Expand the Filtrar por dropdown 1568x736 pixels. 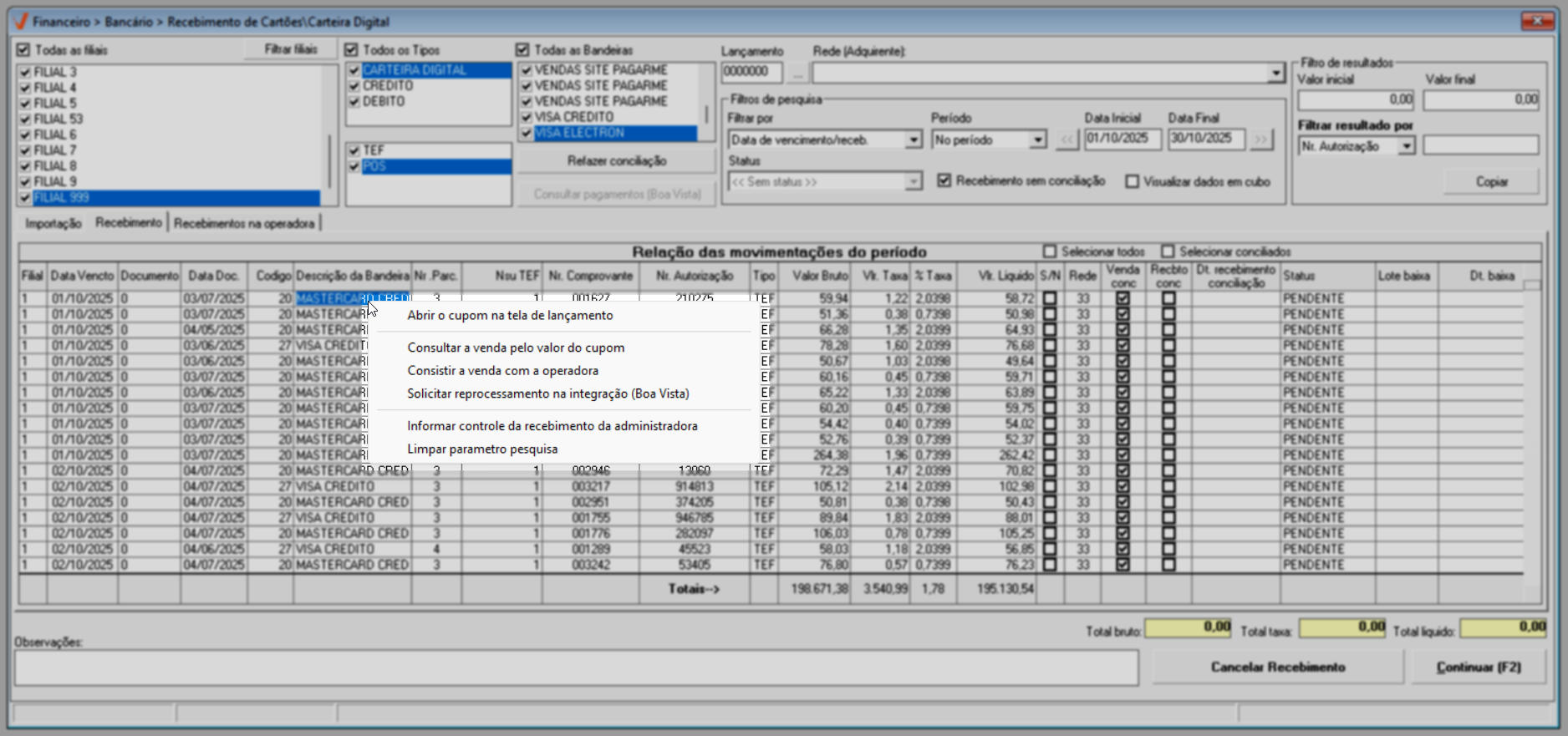click(914, 140)
